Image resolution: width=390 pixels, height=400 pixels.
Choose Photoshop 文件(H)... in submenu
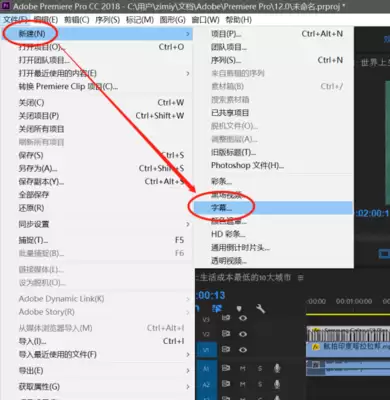273,165
